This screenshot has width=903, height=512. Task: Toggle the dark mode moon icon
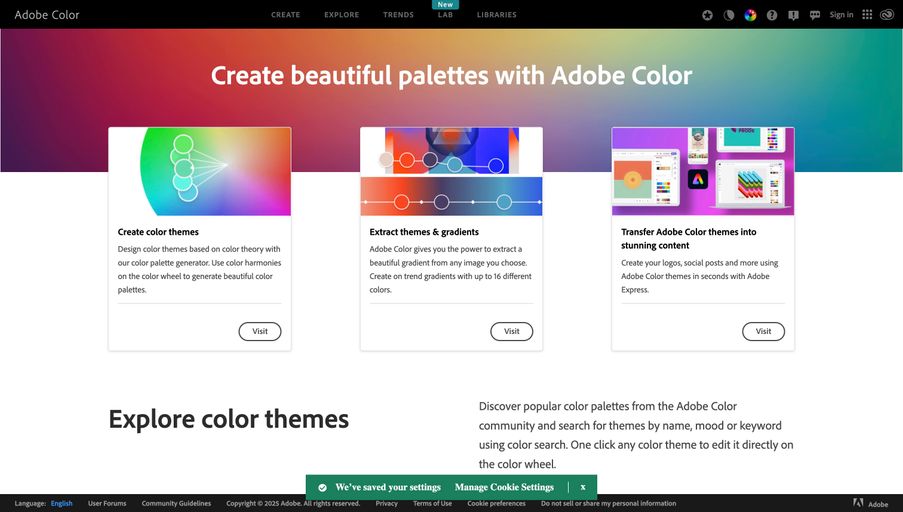click(x=729, y=16)
